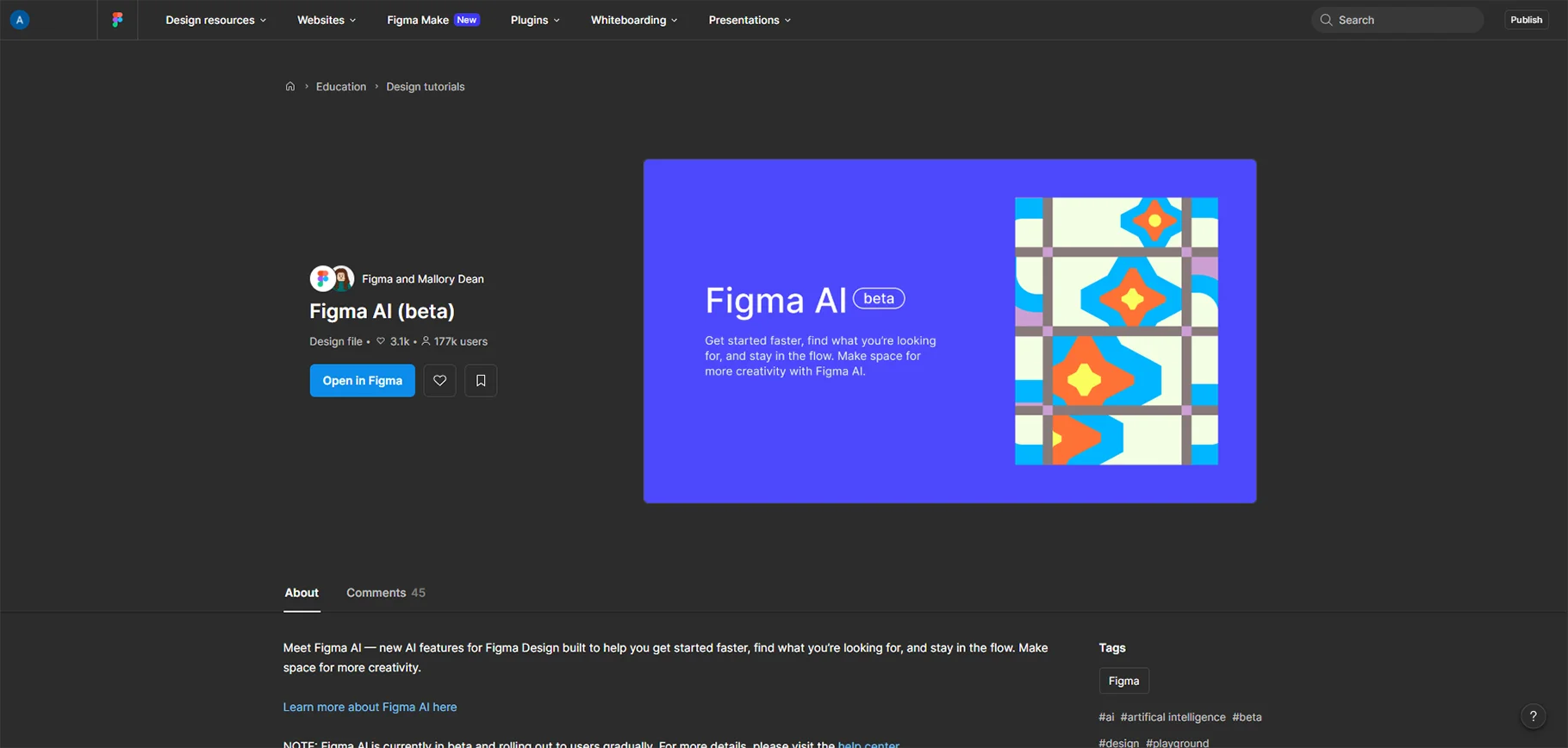Click the Figma logo icon
The height and width of the screenshot is (748, 1568).
[117, 20]
